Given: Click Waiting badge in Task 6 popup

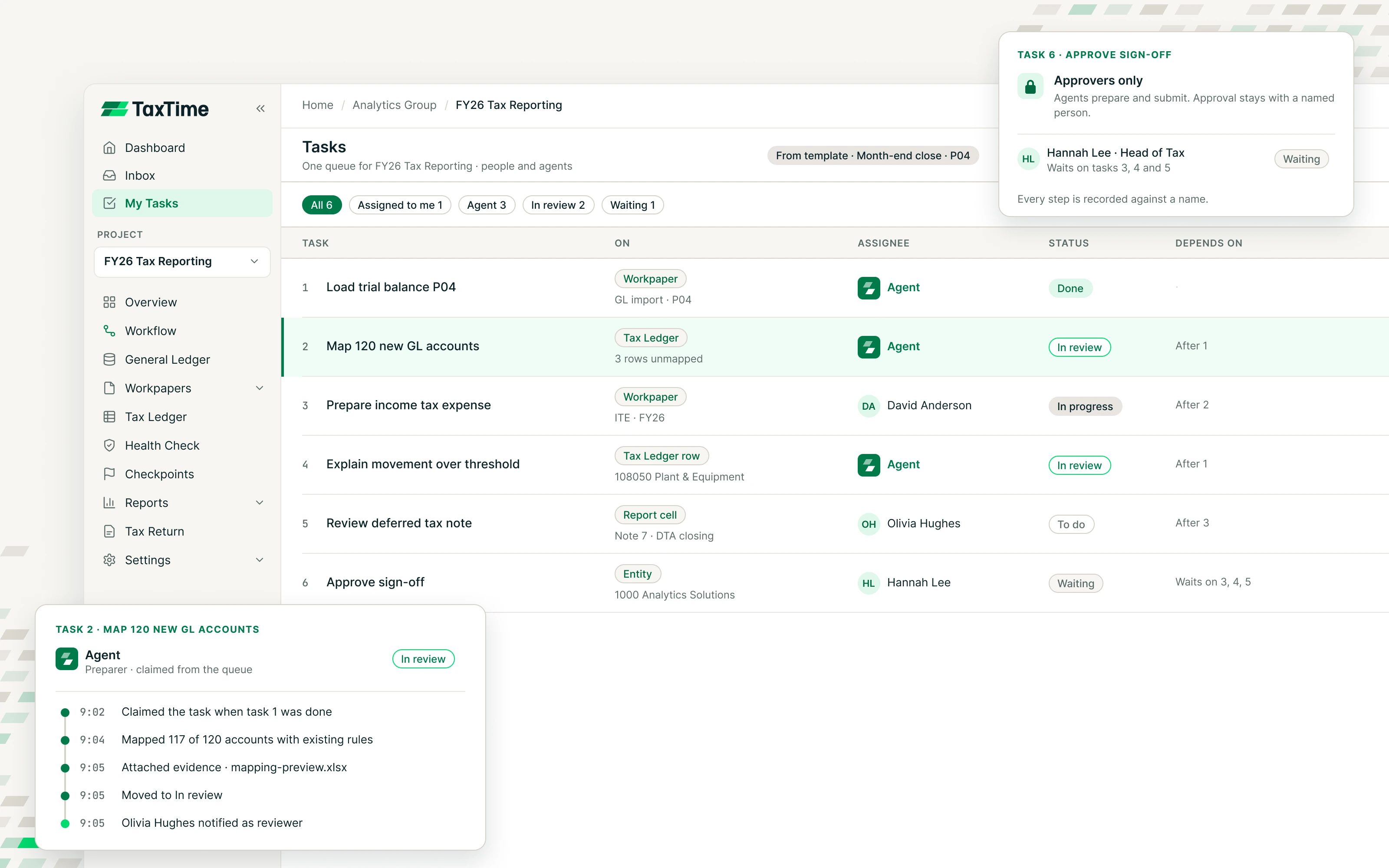Looking at the screenshot, I should [x=1301, y=160].
